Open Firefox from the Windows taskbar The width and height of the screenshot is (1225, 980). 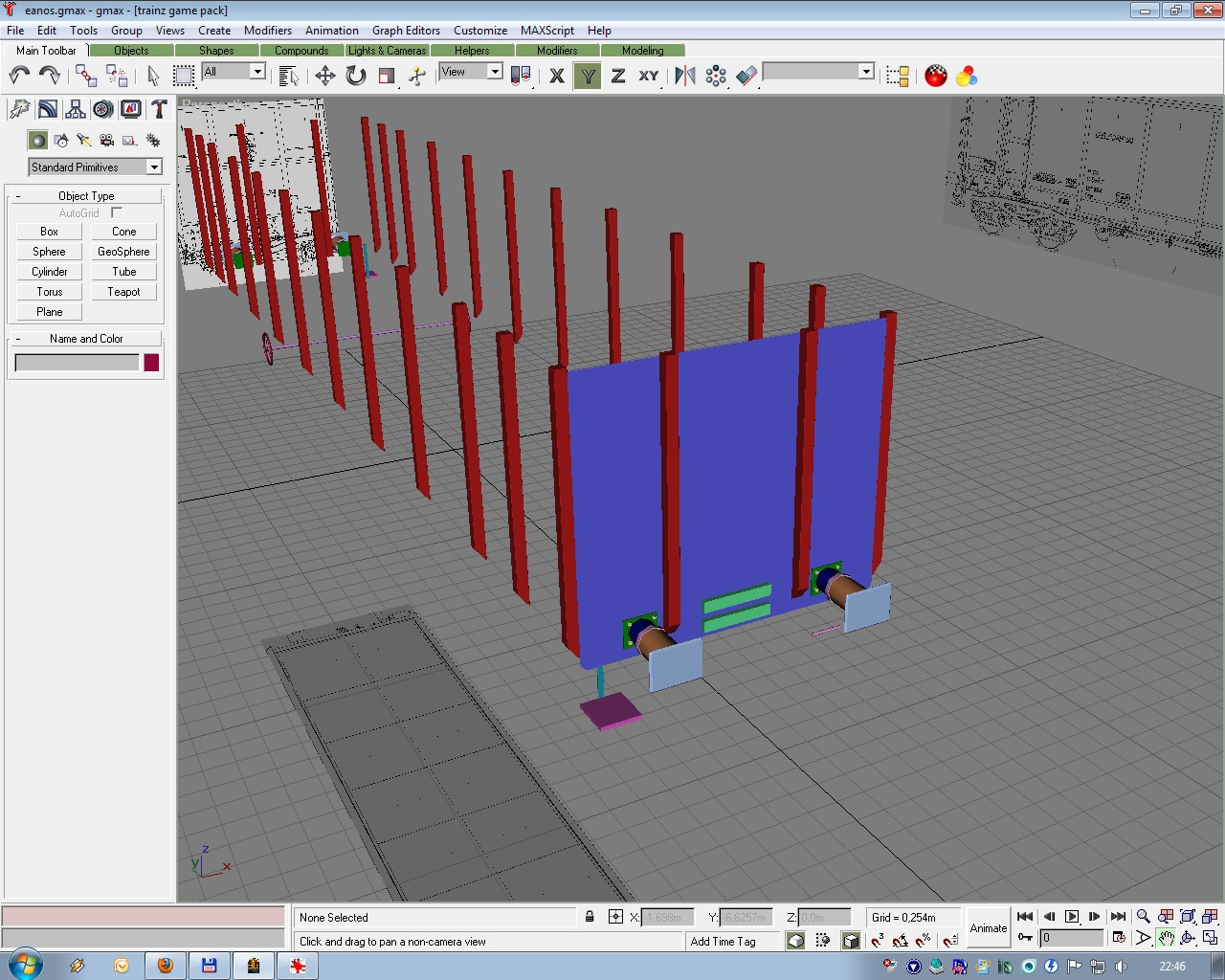tap(166, 966)
